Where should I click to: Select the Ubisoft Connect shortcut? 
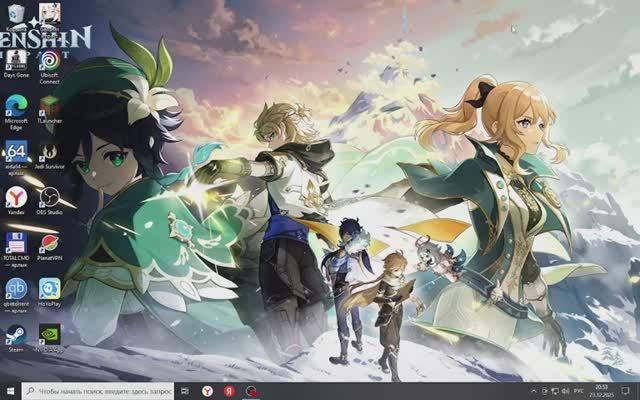click(49, 67)
